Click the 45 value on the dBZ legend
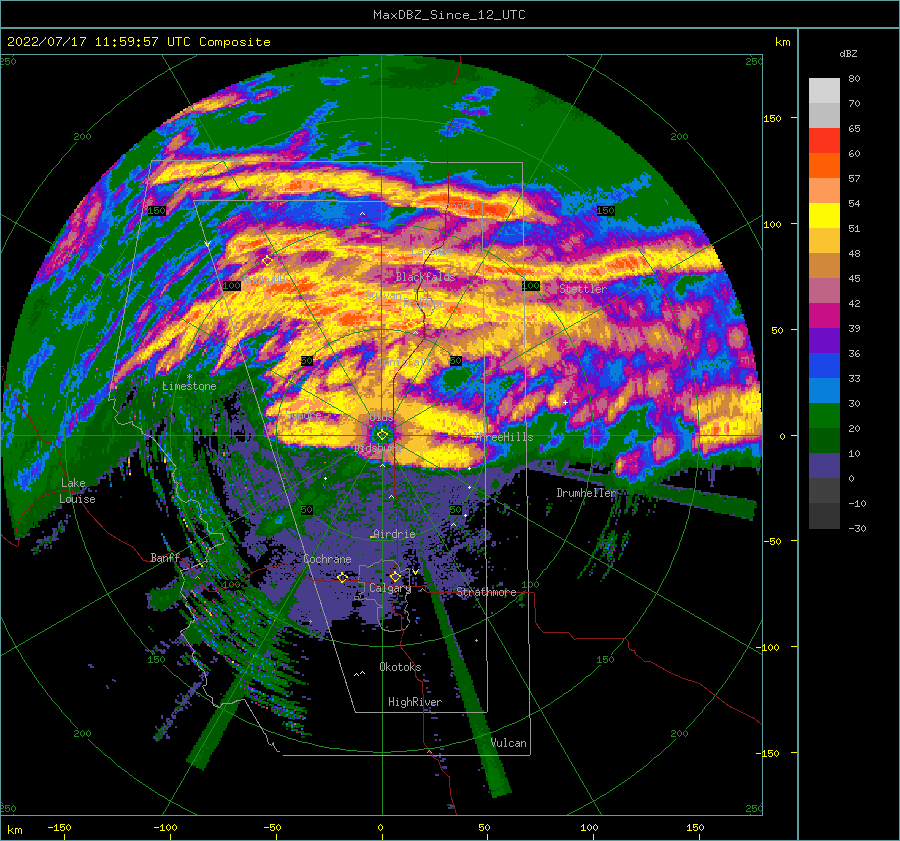Viewport: 900px width, 841px height. tap(854, 278)
